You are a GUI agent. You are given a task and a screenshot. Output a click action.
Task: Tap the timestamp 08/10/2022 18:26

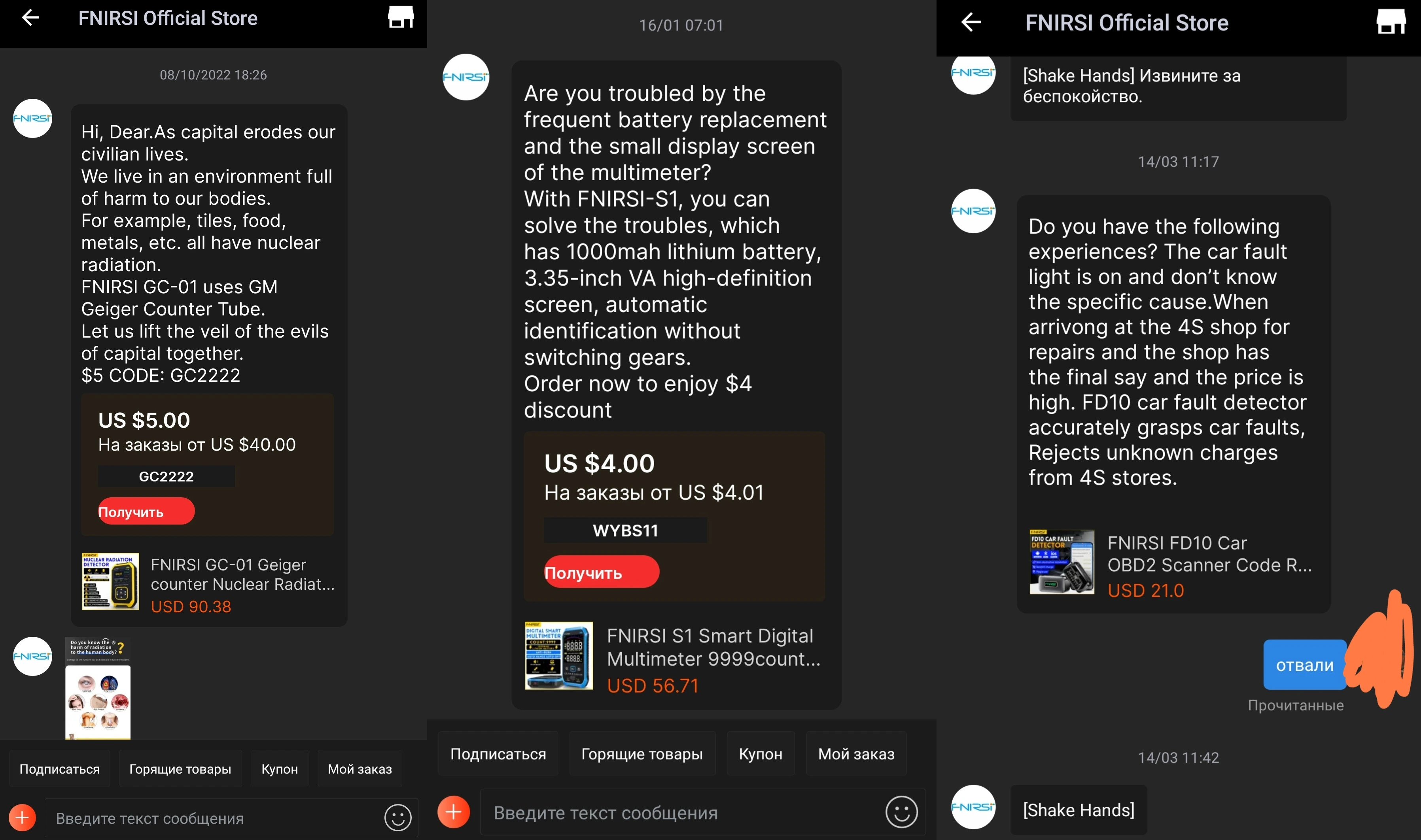click(x=213, y=75)
